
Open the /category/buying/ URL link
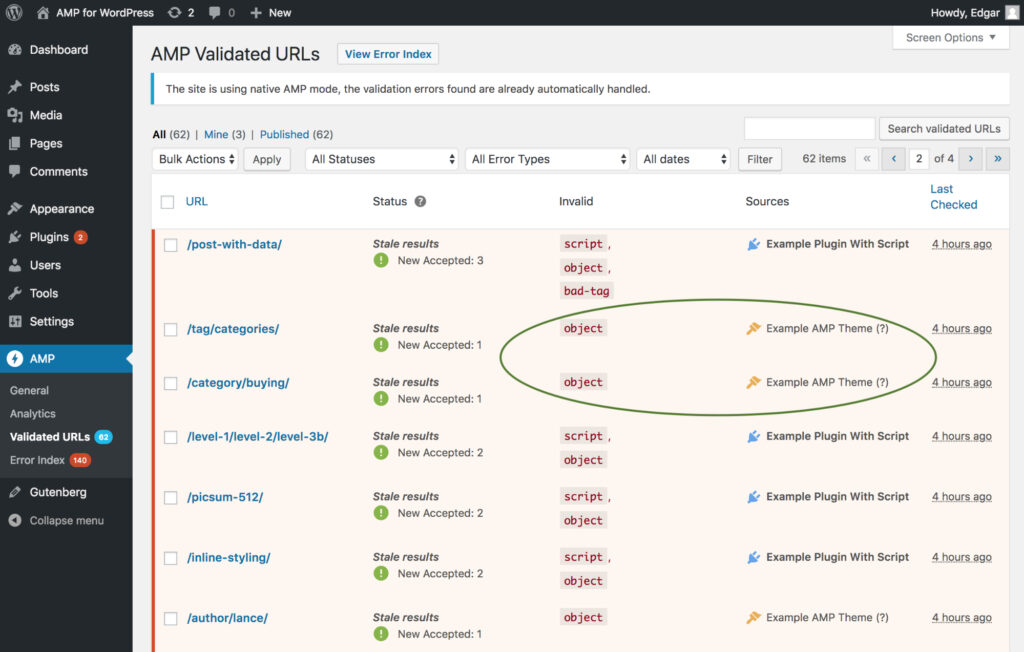pyautogui.click(x=238, y=383)
